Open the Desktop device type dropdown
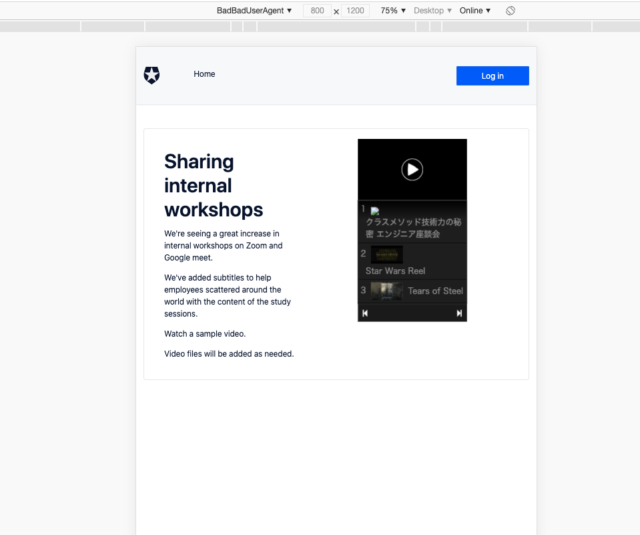 (x=432, y=11)
